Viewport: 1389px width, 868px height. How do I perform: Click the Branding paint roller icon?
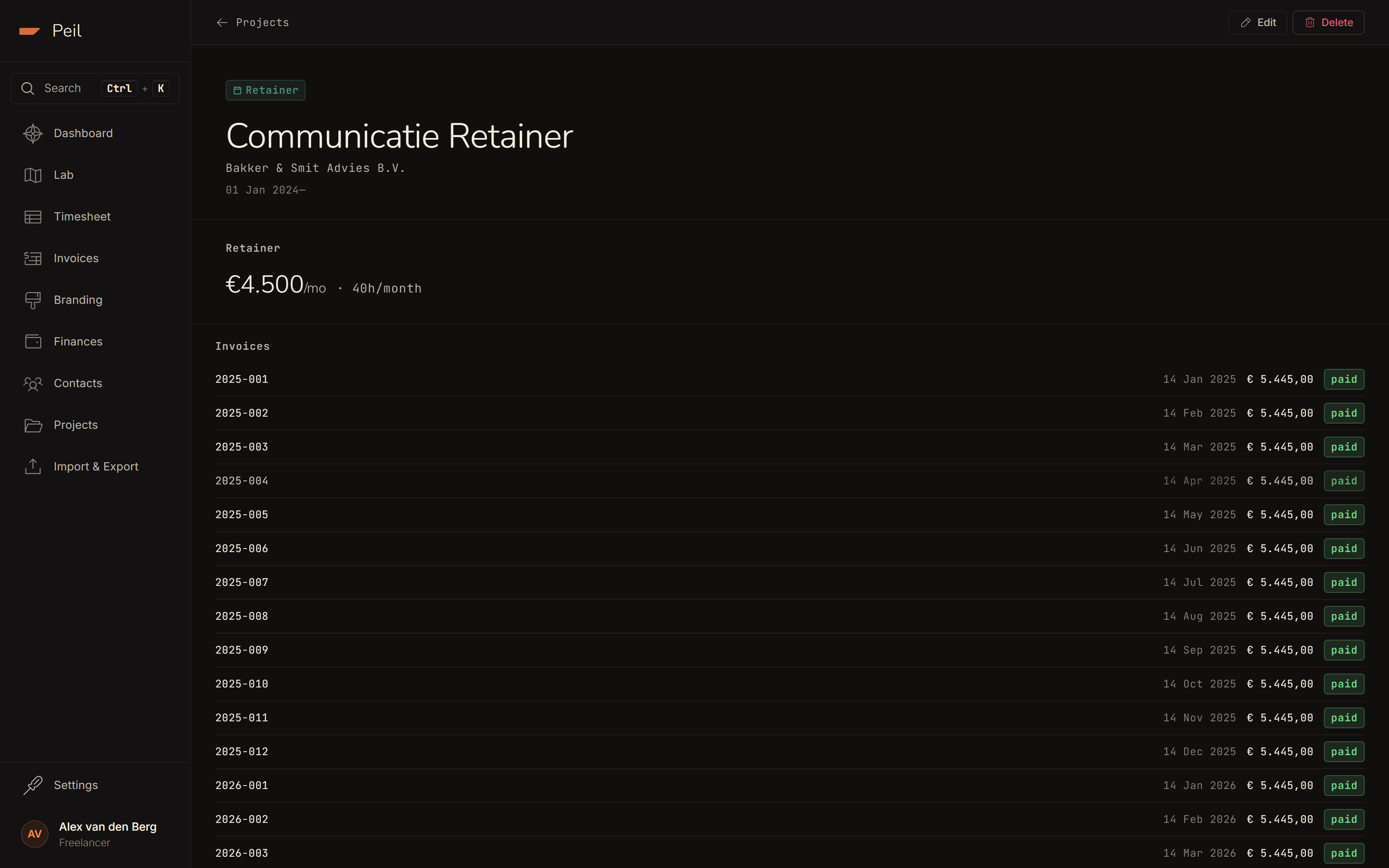(33, 300)
